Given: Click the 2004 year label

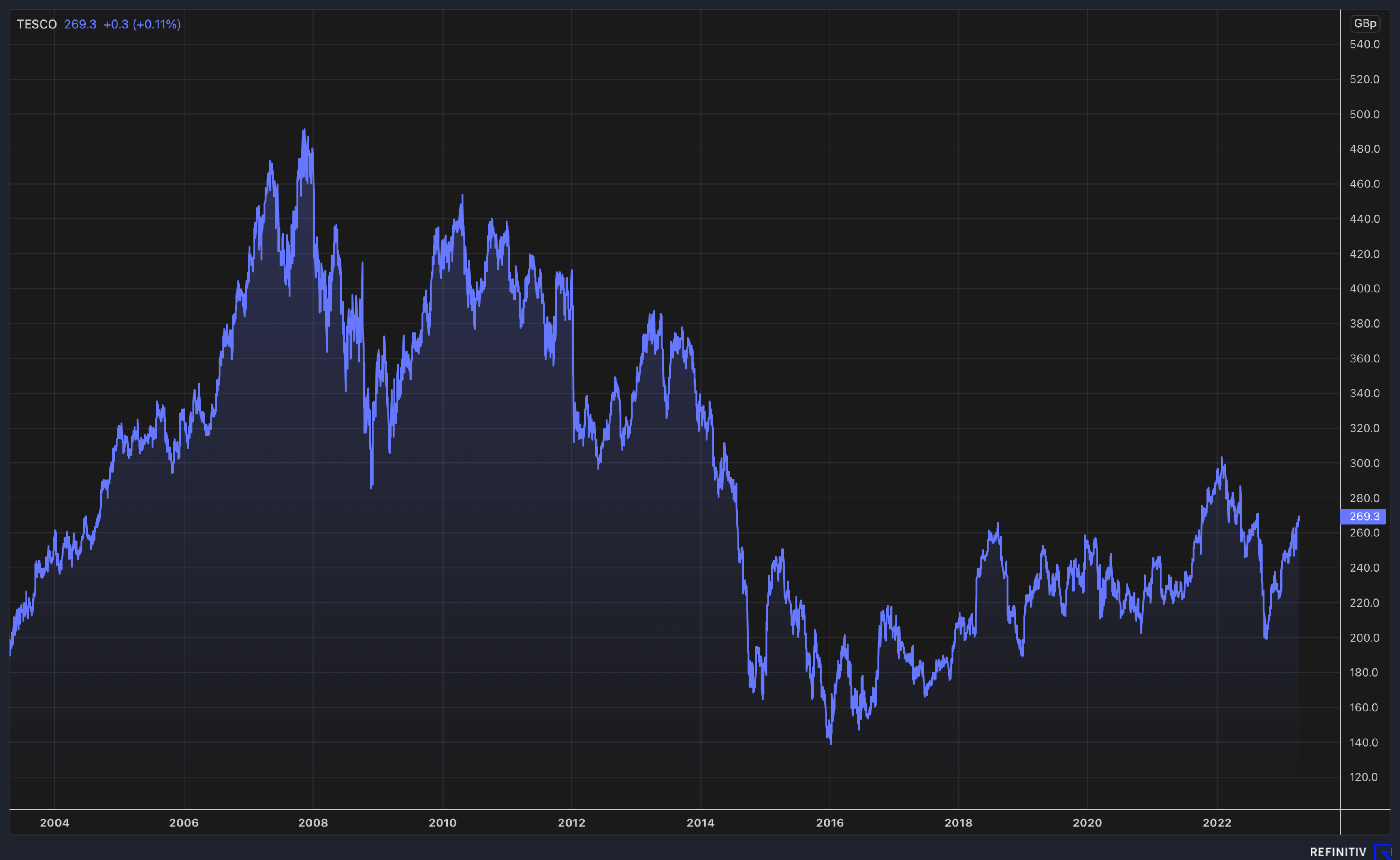Looking at the screenshot, I should point(55,822).
